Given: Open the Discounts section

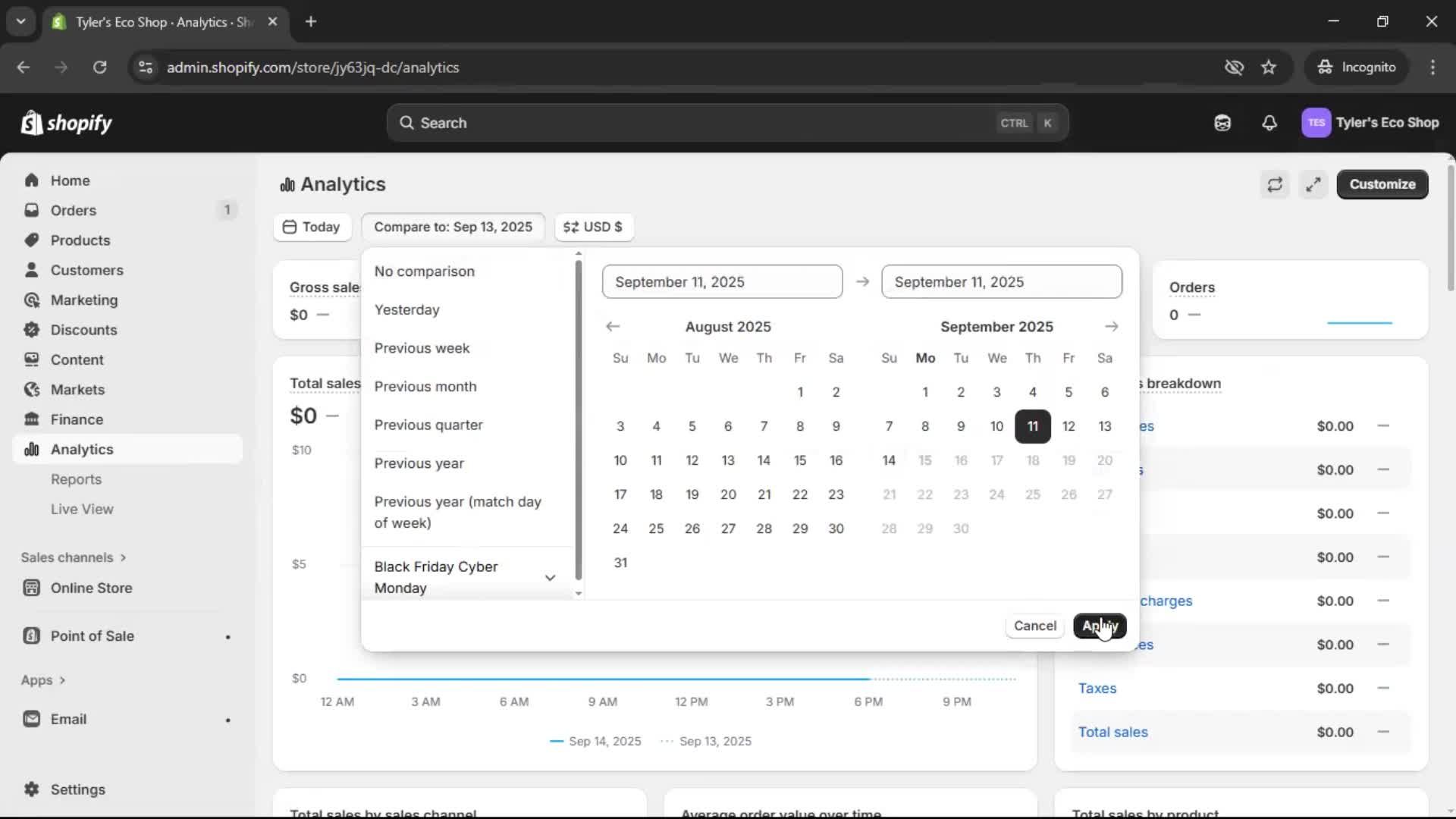Looking at the screenshot, I should [83, 330].
